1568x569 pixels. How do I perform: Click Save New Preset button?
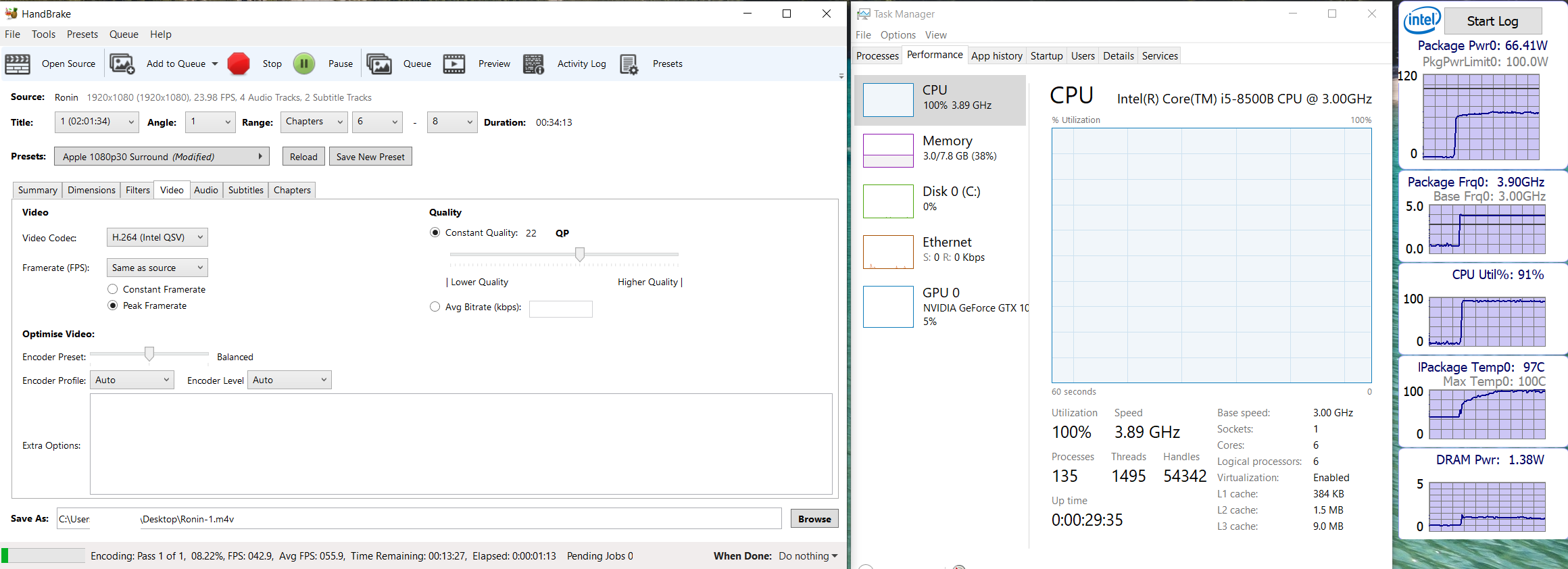pos(370,157)
